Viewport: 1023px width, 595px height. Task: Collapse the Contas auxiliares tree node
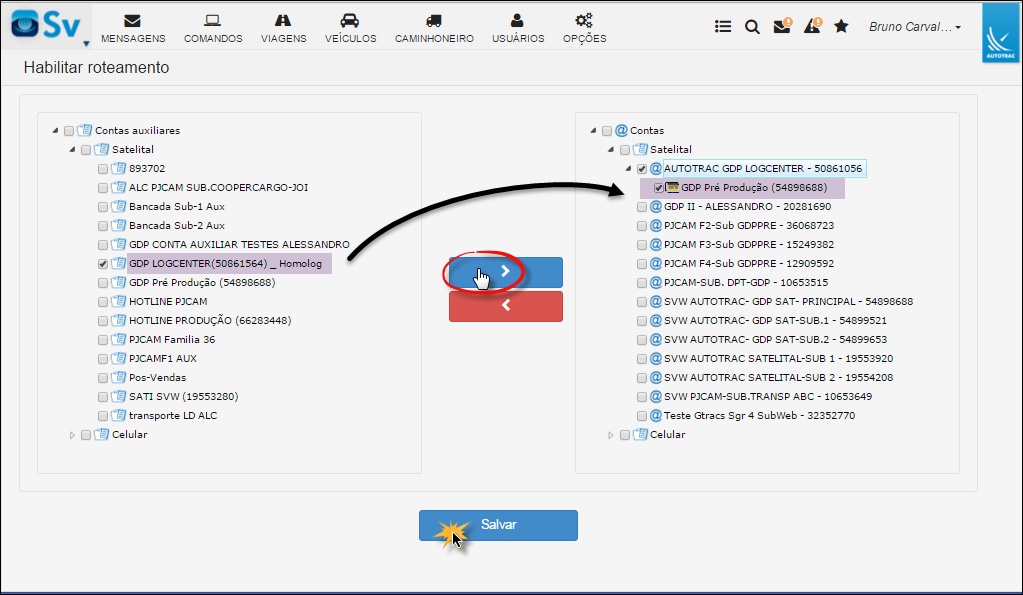point(55,130)
